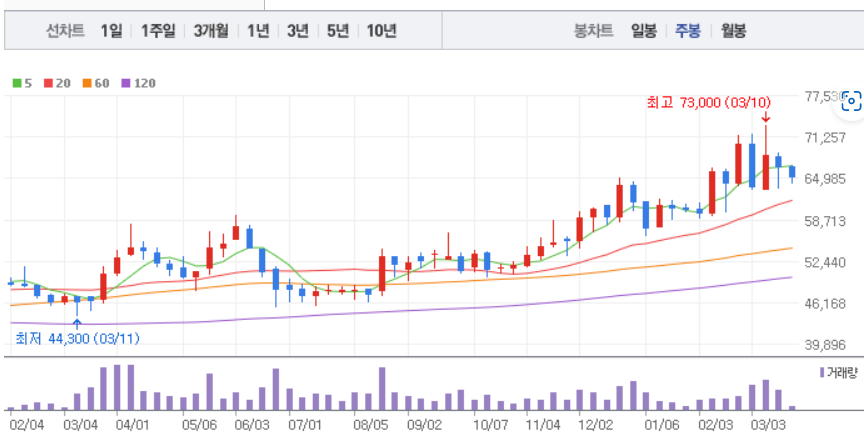Switch to the 5년 chart range
Image resolution: width=864 pixels, height=436 pixels.
point(338,31)
